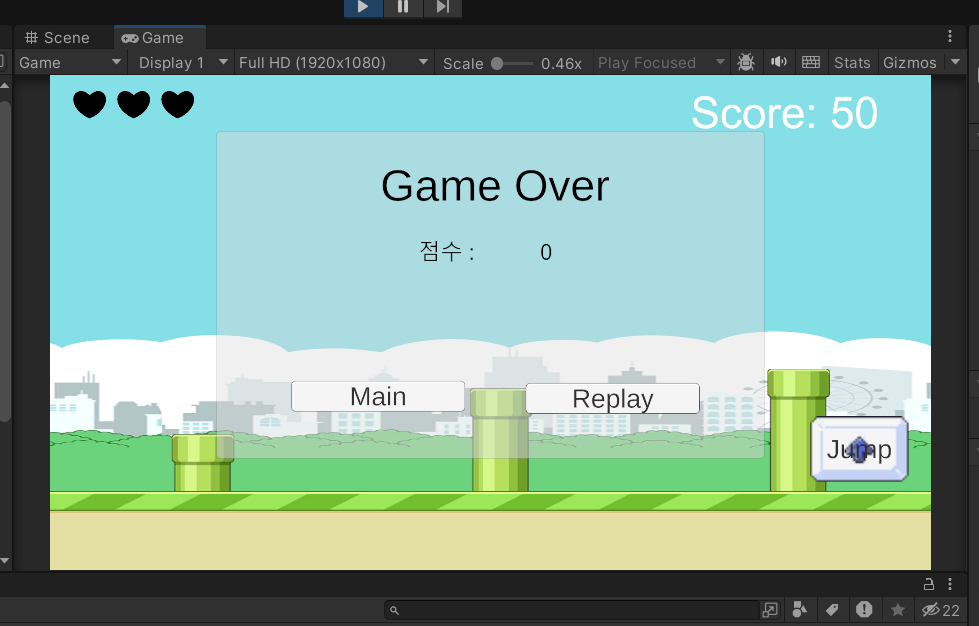Click the 점수 : label
979x626 pixels.
tap(446, 252)
